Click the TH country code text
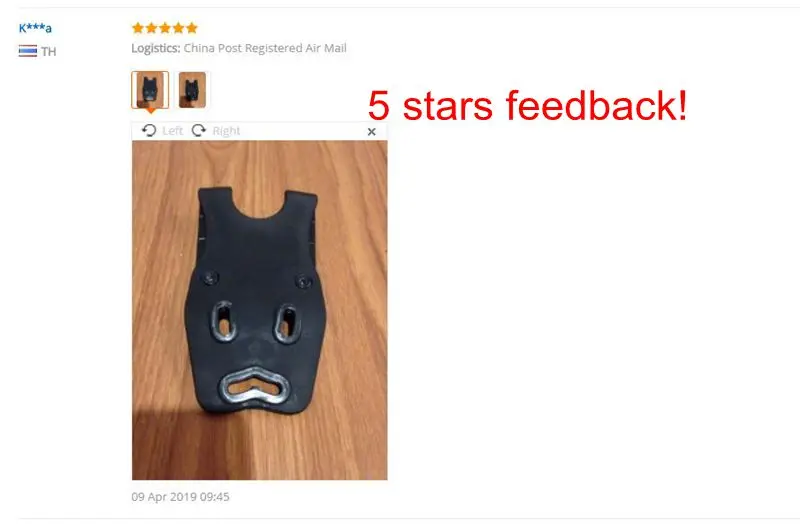Viewport: 800px width, 526px height. click(48, 52)
